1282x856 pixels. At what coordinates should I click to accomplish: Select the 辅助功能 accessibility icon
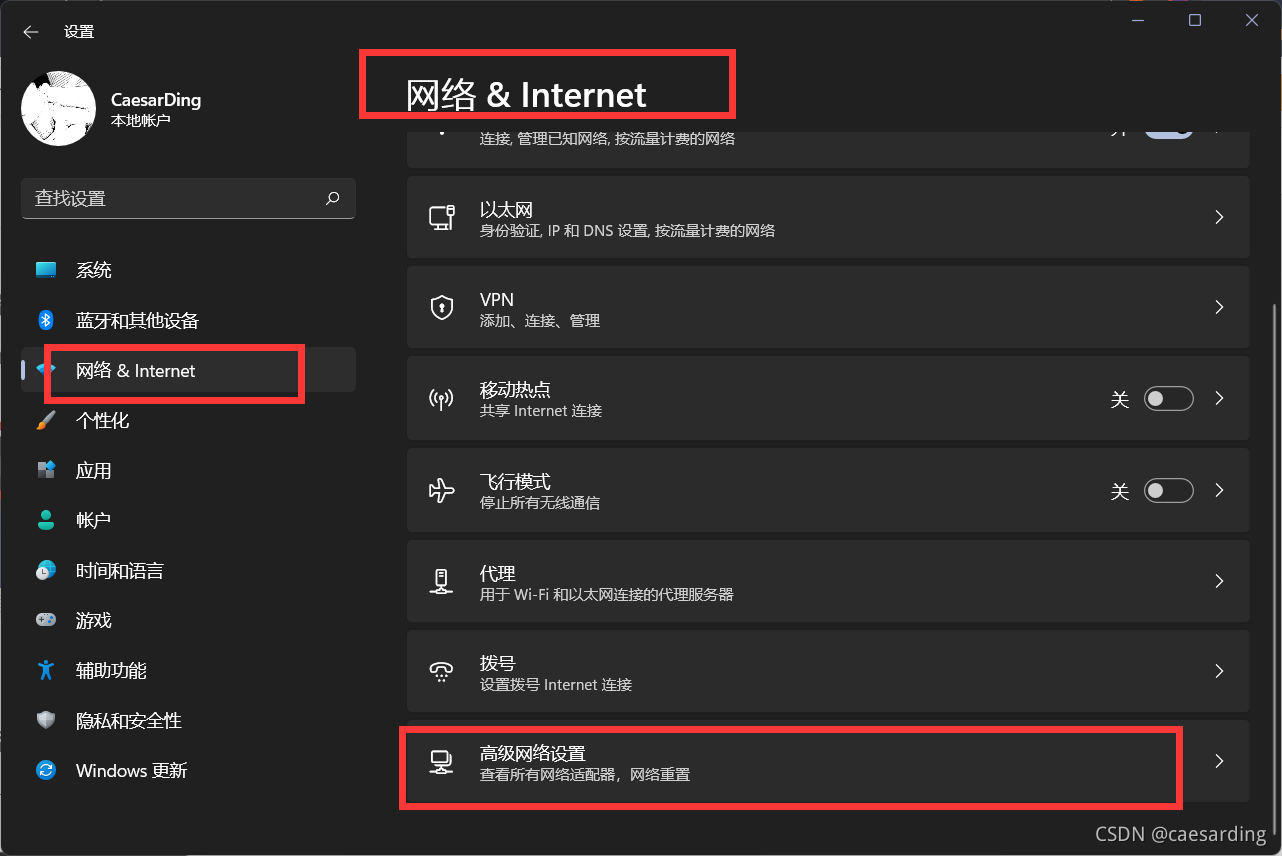(46, 670)
